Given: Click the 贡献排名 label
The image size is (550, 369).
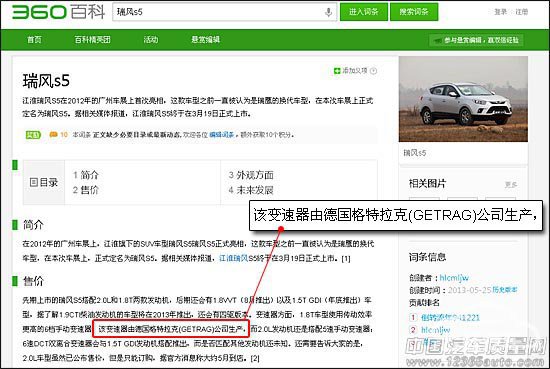Looking at the screenshot, I should (x=424, y=302).
